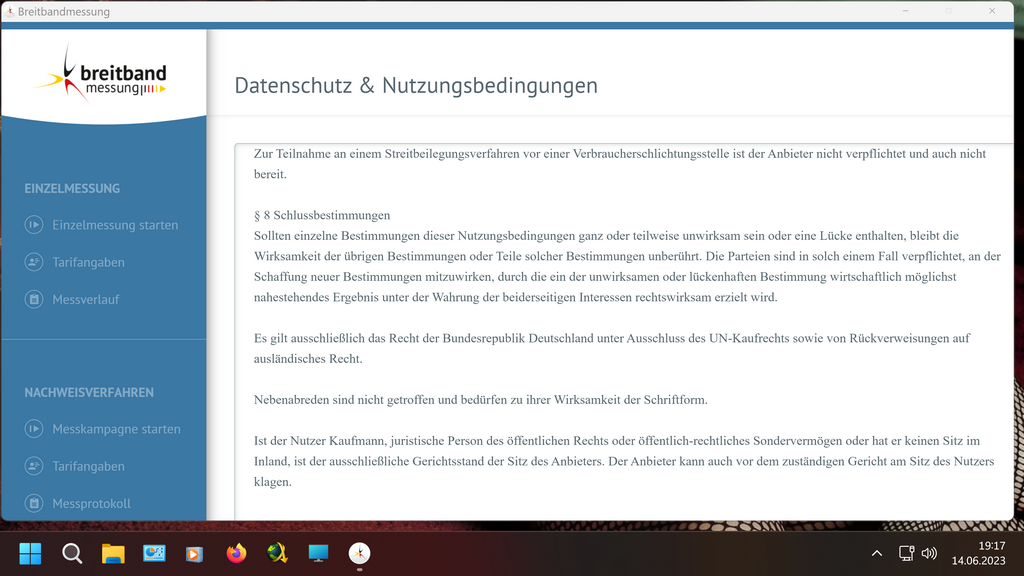Screen dimensions: 1024x576
Task: Open the Control Panel taskbar icon
Action: point(154,553)
